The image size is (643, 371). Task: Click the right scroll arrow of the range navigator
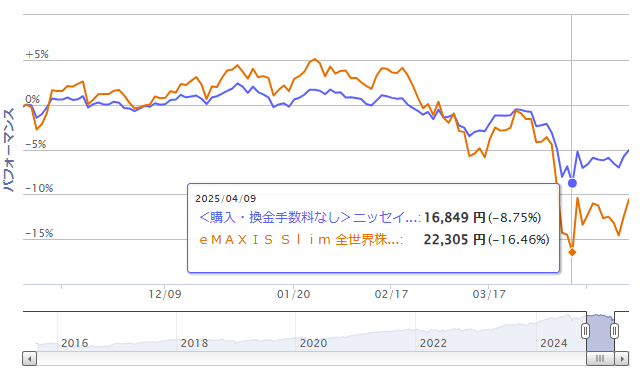pos(622,359)
